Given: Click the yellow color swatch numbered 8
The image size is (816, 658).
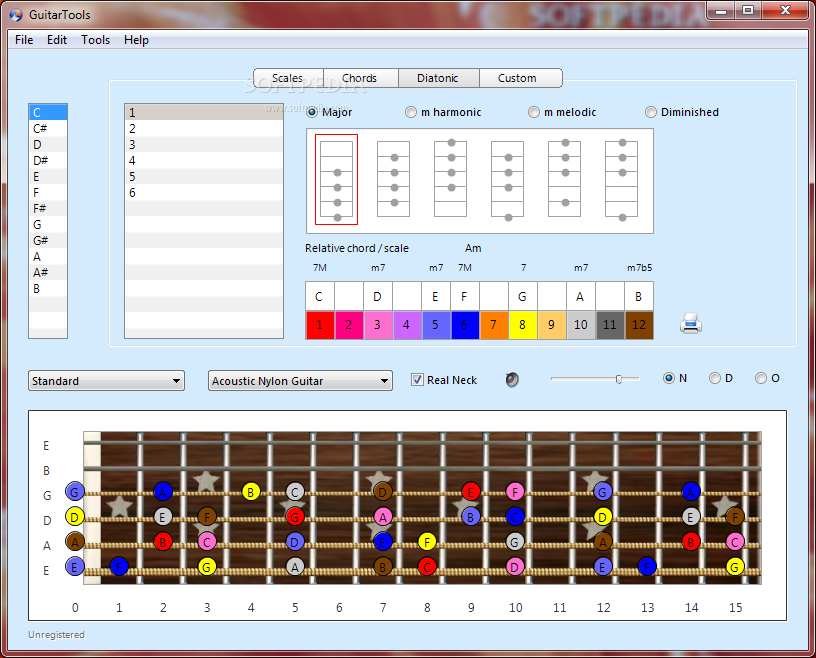Looking at the screenshot, I should pyautogui.click(x=522, y=325).
